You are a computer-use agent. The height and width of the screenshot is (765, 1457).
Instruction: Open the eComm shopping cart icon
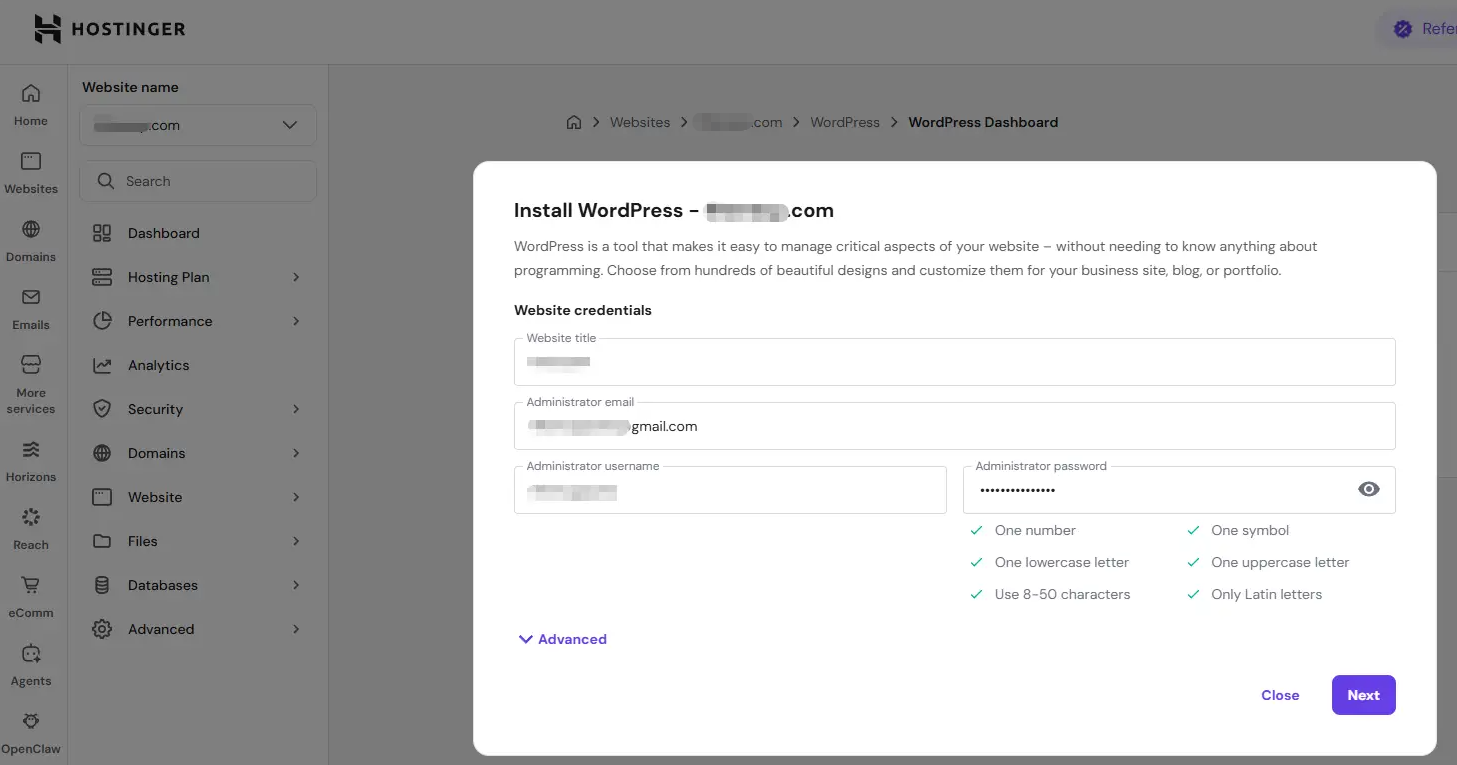(x=31, y=585)
